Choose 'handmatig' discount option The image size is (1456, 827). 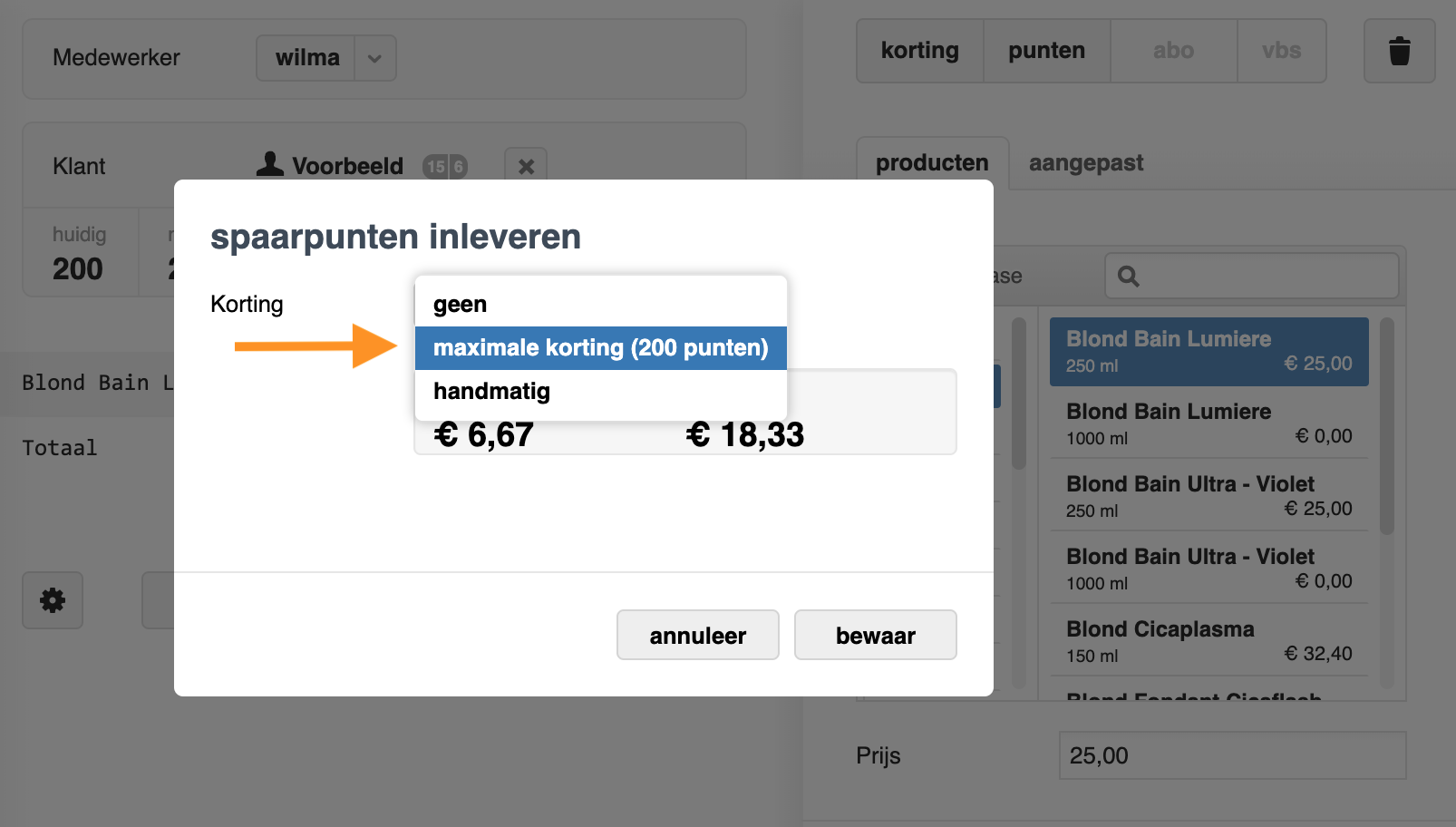[600, 392]
